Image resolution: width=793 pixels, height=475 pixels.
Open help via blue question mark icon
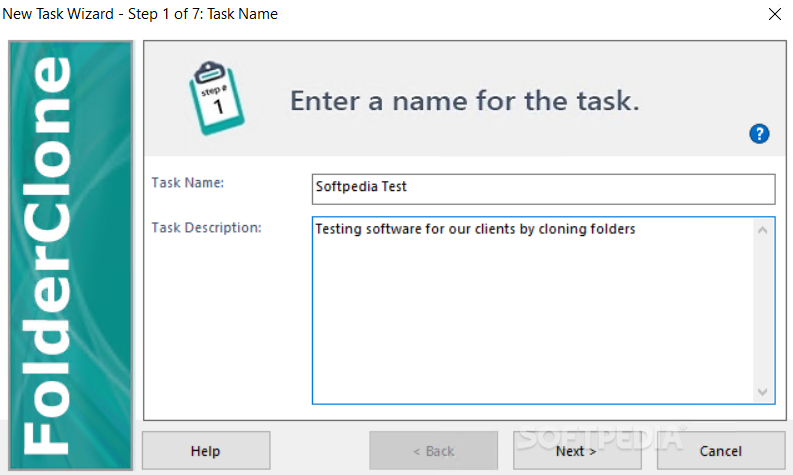click(x=759, y=134)
